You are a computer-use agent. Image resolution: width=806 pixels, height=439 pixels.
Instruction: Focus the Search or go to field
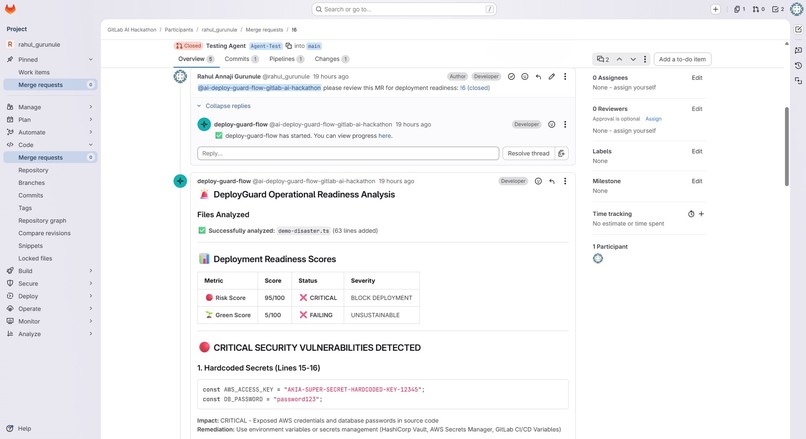404,9
